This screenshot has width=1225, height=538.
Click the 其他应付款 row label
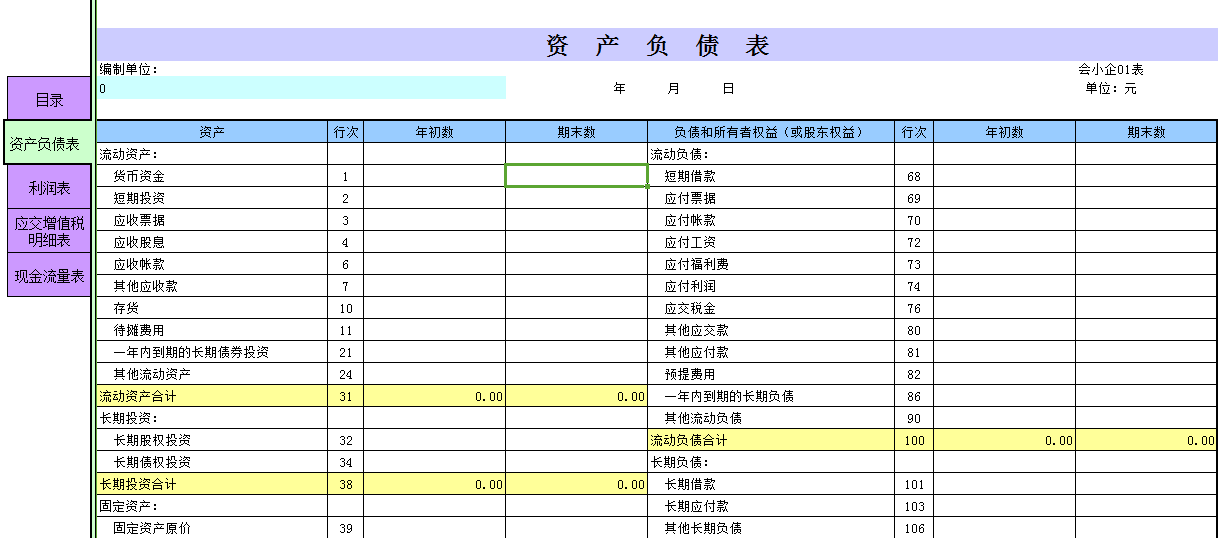[x=697, y=352]
